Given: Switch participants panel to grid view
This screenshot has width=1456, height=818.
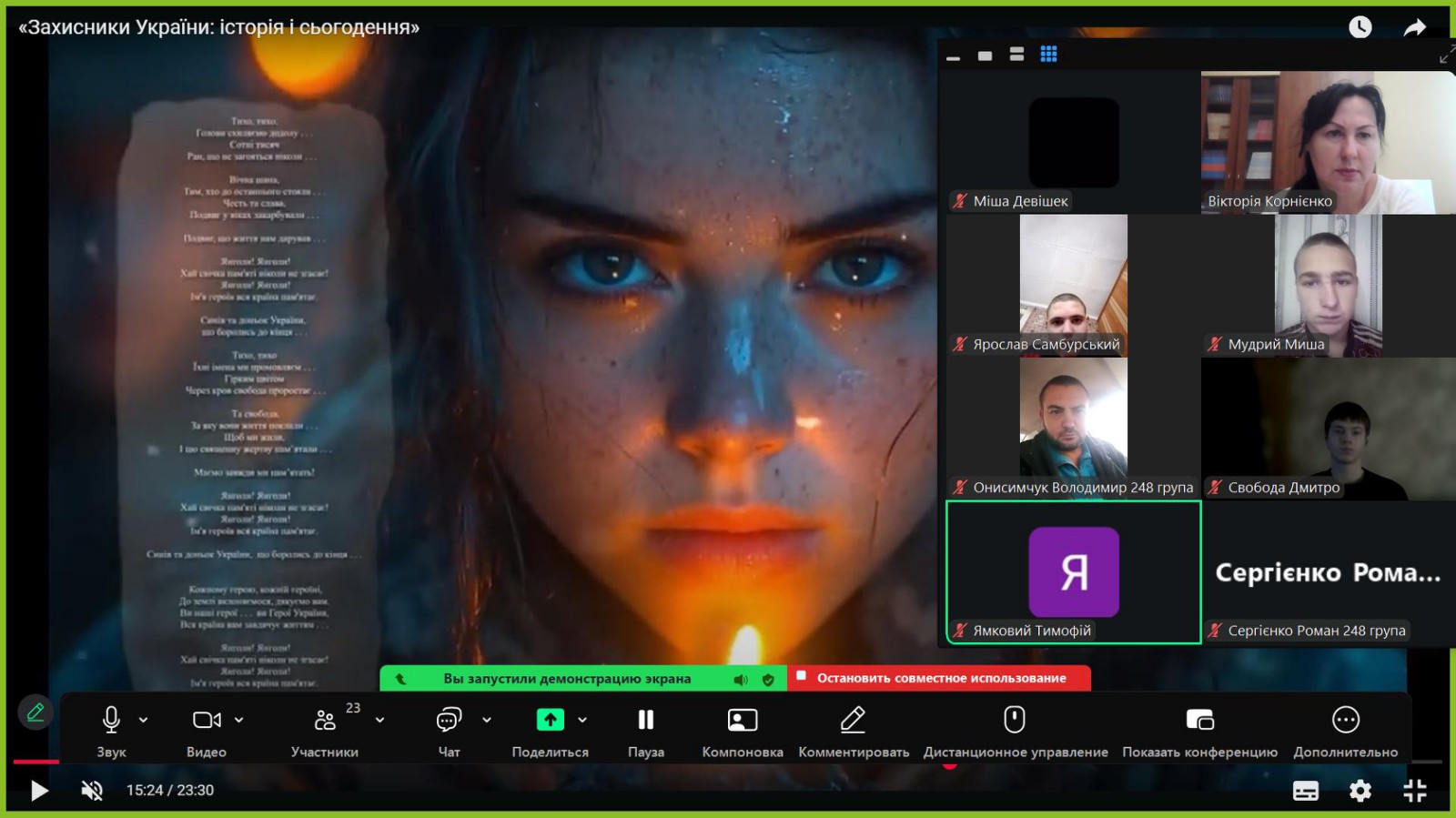Looking at the screenshot, I should (1048, 55).
